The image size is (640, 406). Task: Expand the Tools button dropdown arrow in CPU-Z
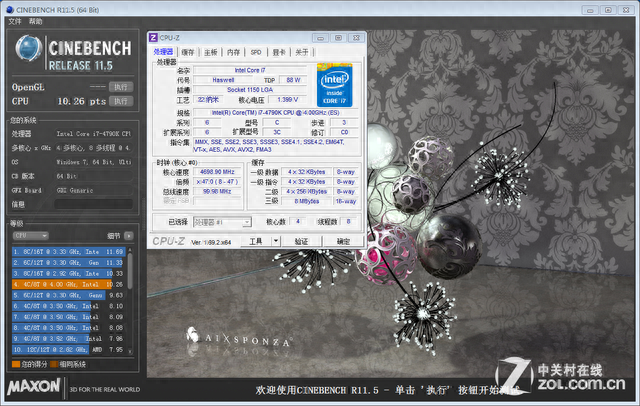click(x=276, y=241)
